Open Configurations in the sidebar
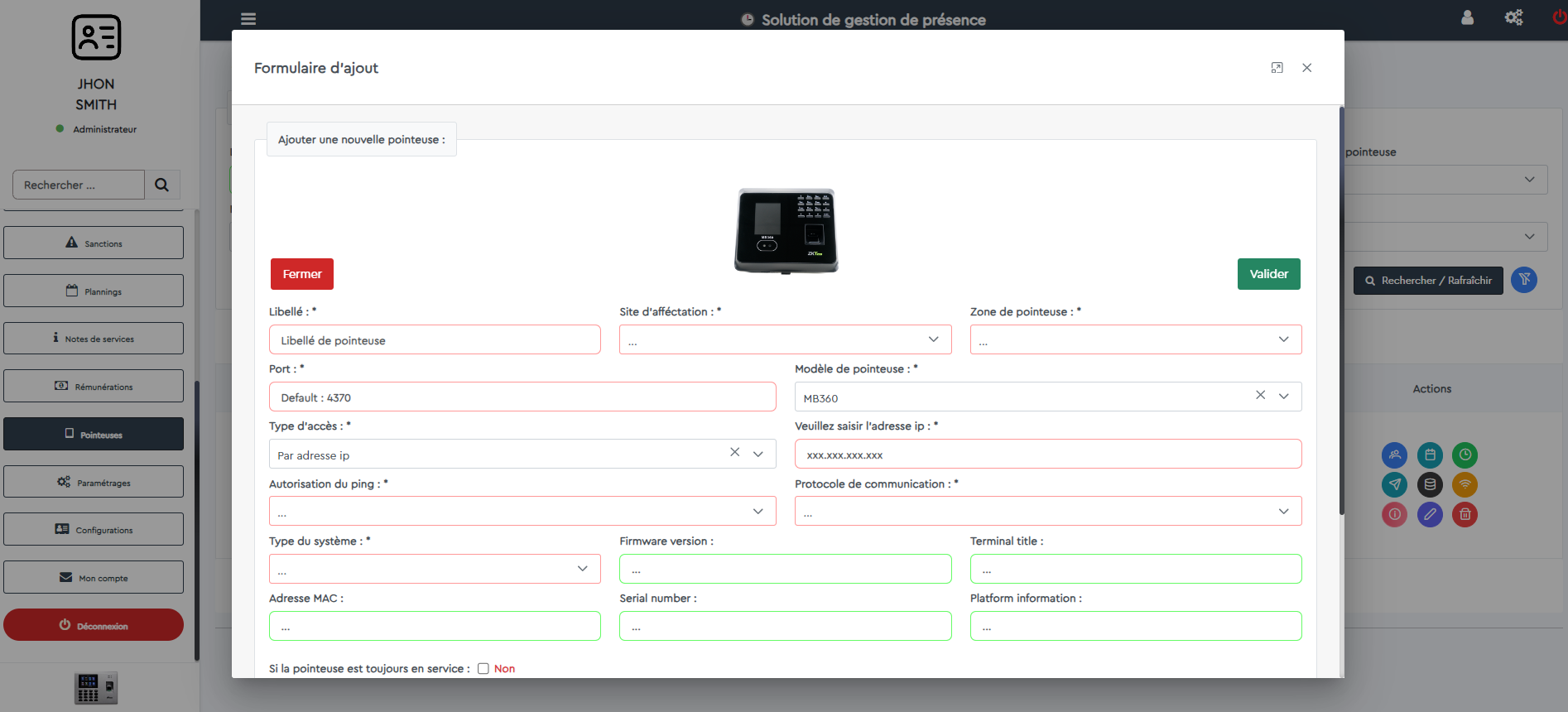Screen dimensions: 1568x712 click(x=94, y=529)
